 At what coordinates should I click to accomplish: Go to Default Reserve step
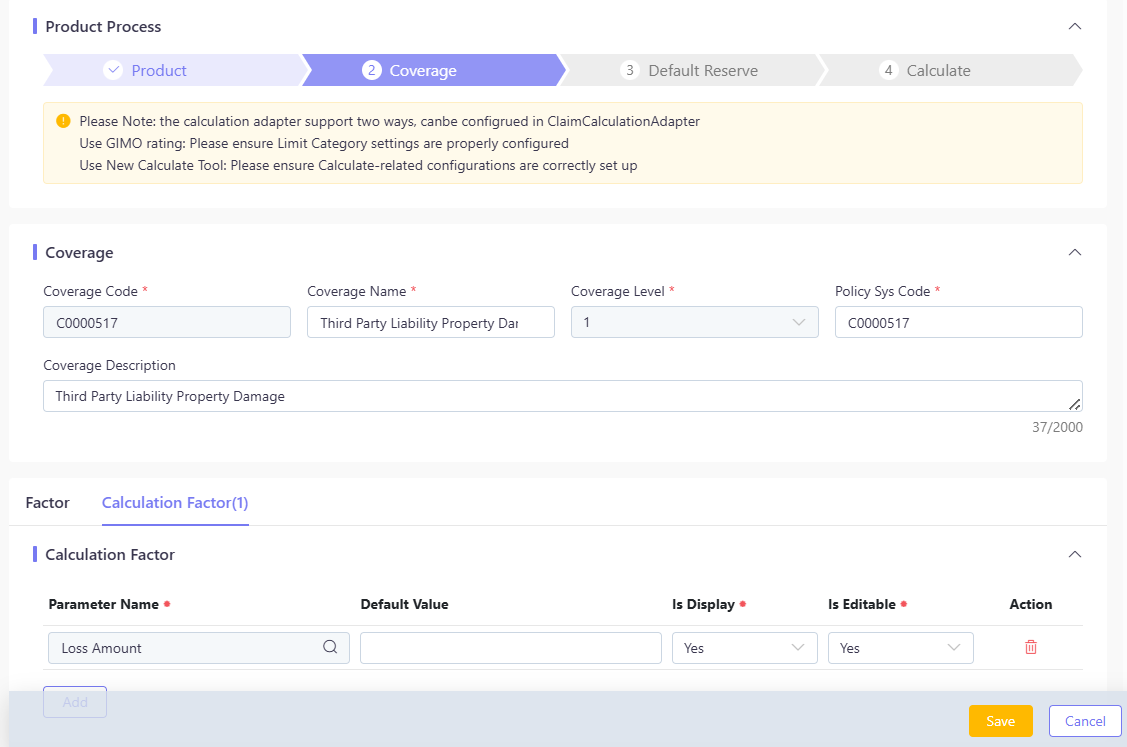(x=691, y=70)
